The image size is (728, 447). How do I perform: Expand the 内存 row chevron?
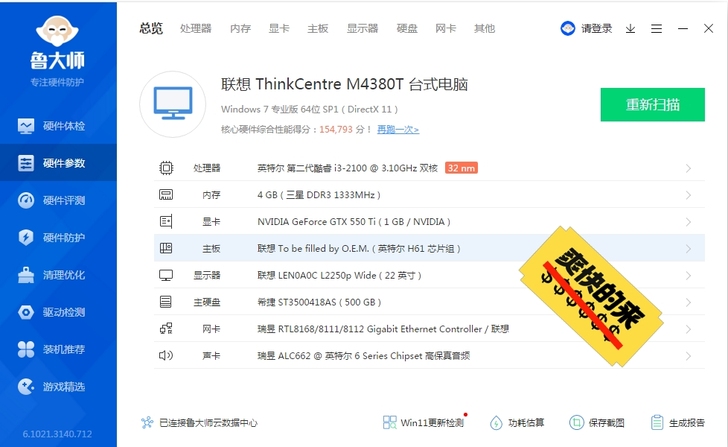pyautogui.click(x=688, y=195)
